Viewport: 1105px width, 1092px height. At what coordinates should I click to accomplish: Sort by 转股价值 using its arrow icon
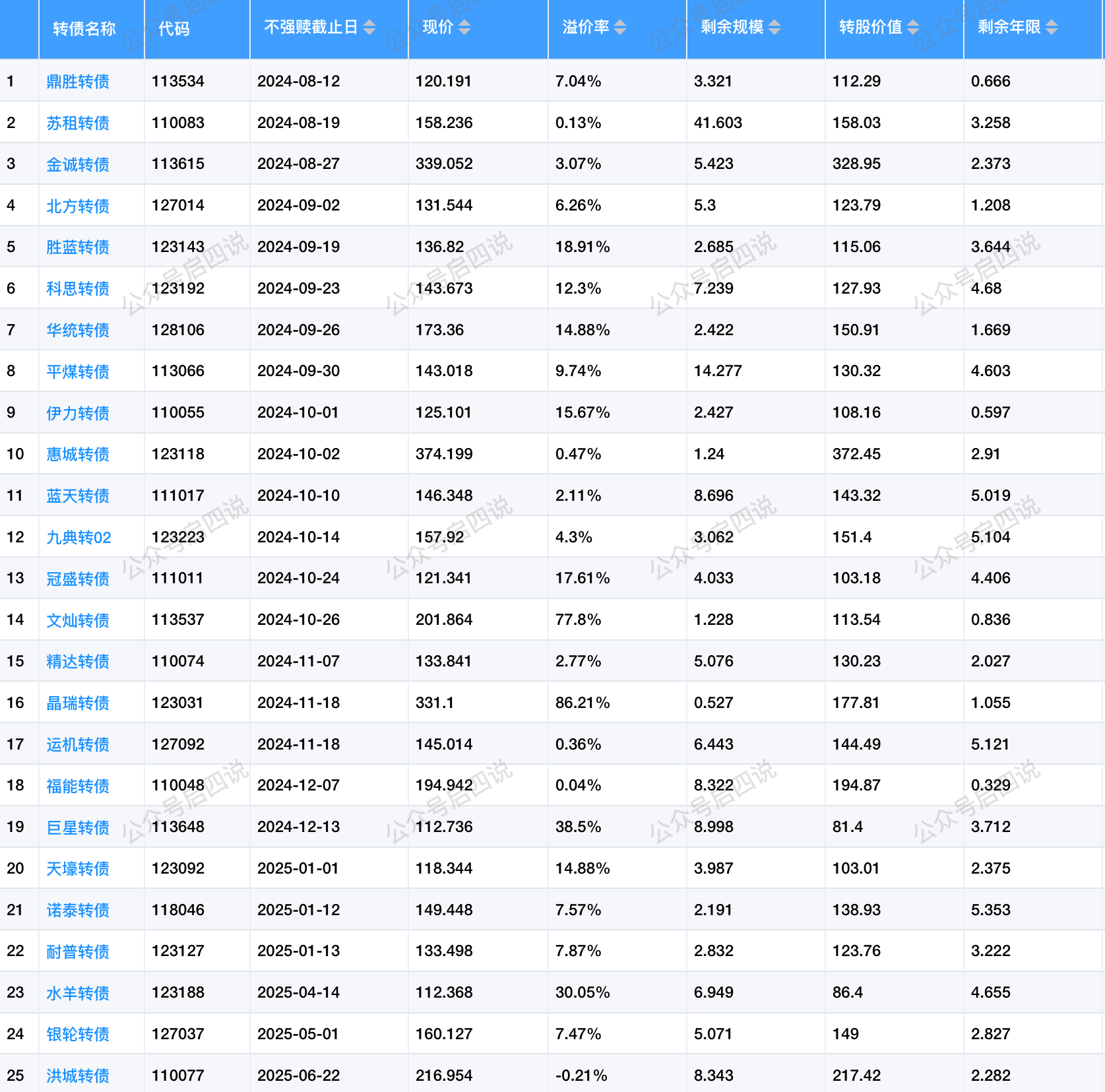point(913,27)
